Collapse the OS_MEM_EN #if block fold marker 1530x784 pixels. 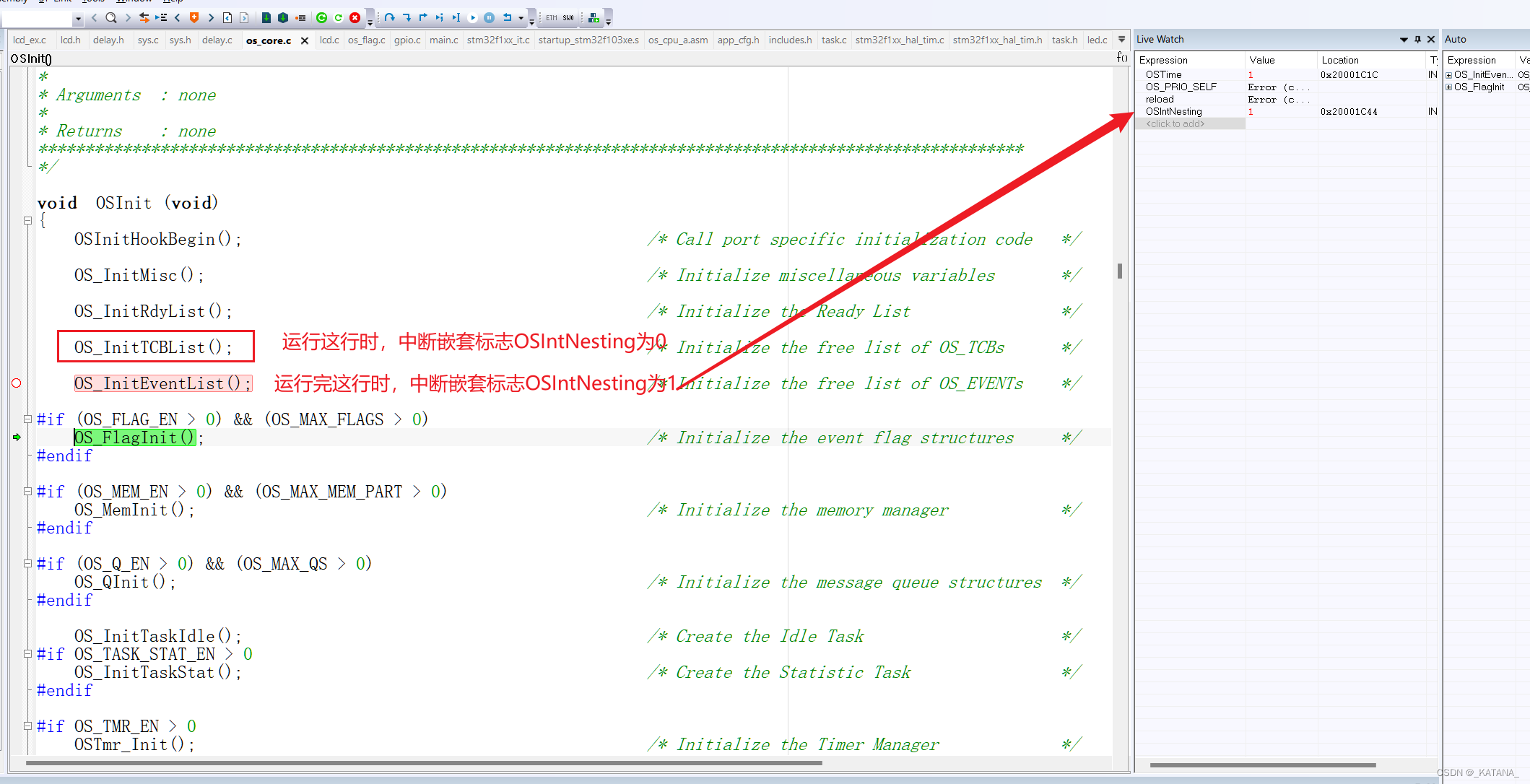point(27,491)
